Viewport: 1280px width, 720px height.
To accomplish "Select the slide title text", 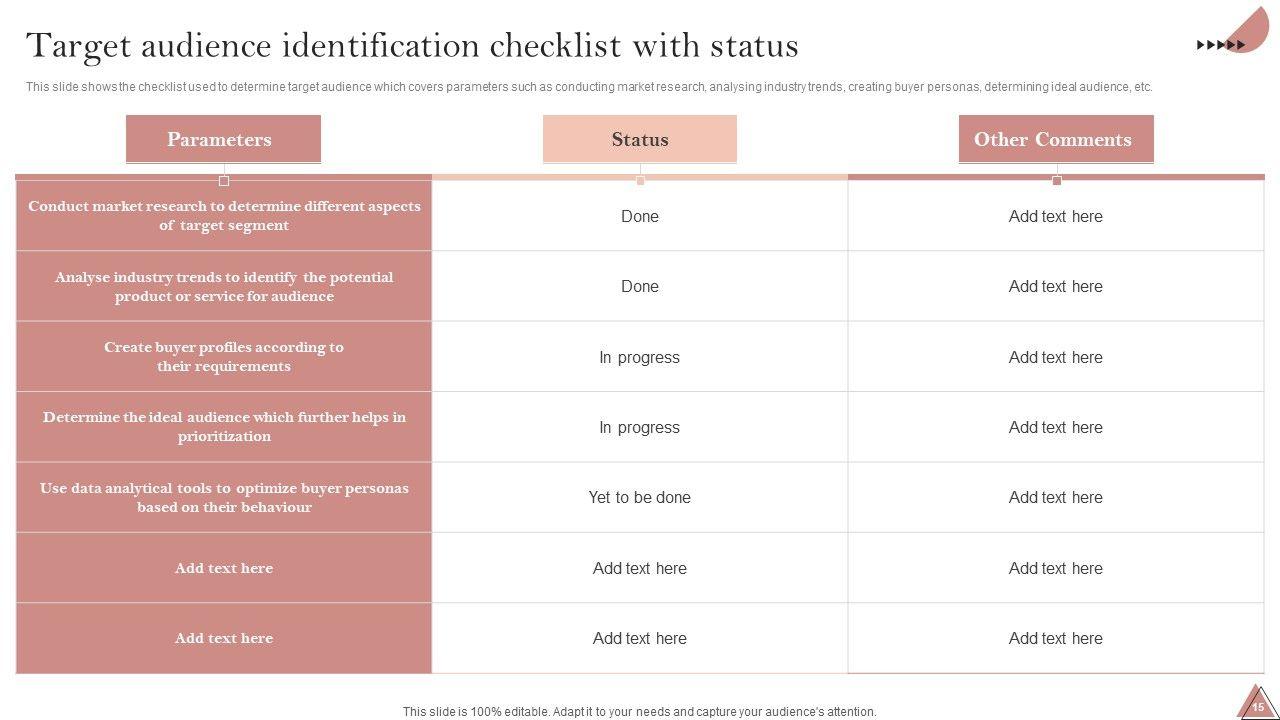I will click(x=412, y=46).
